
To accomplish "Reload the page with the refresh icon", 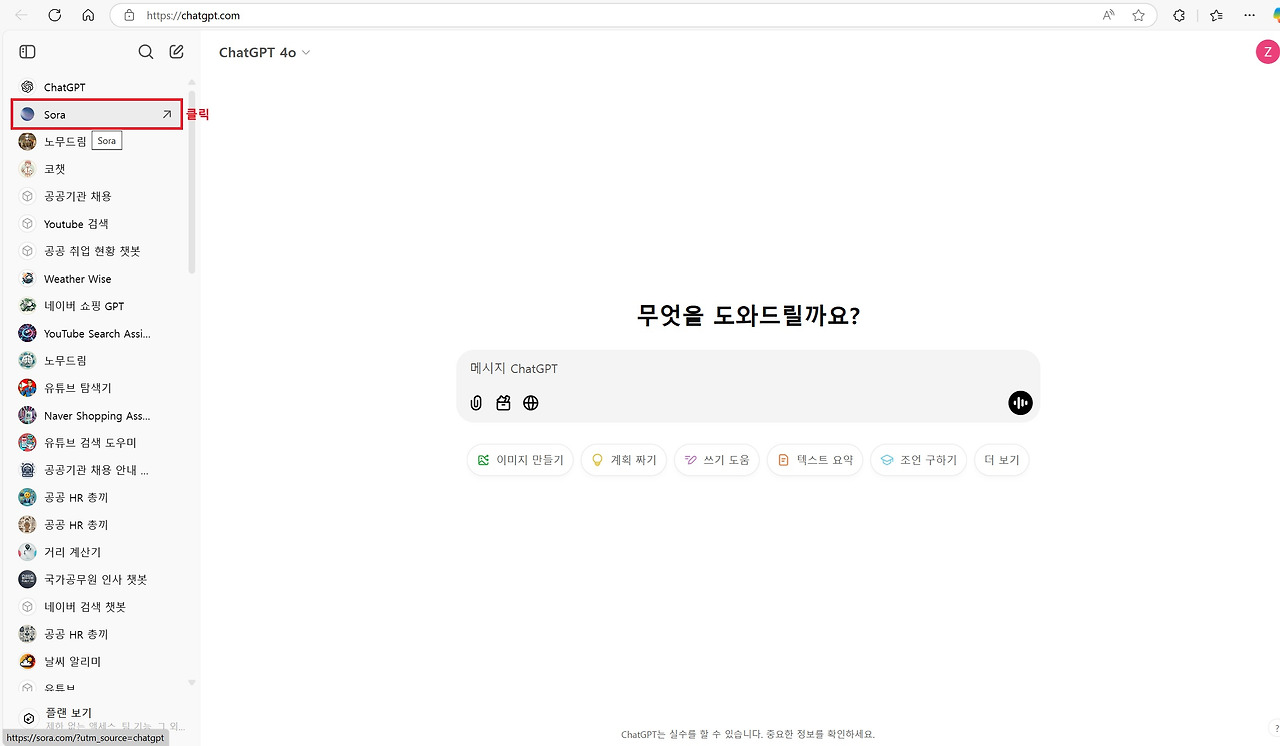I will coord(55,15).
